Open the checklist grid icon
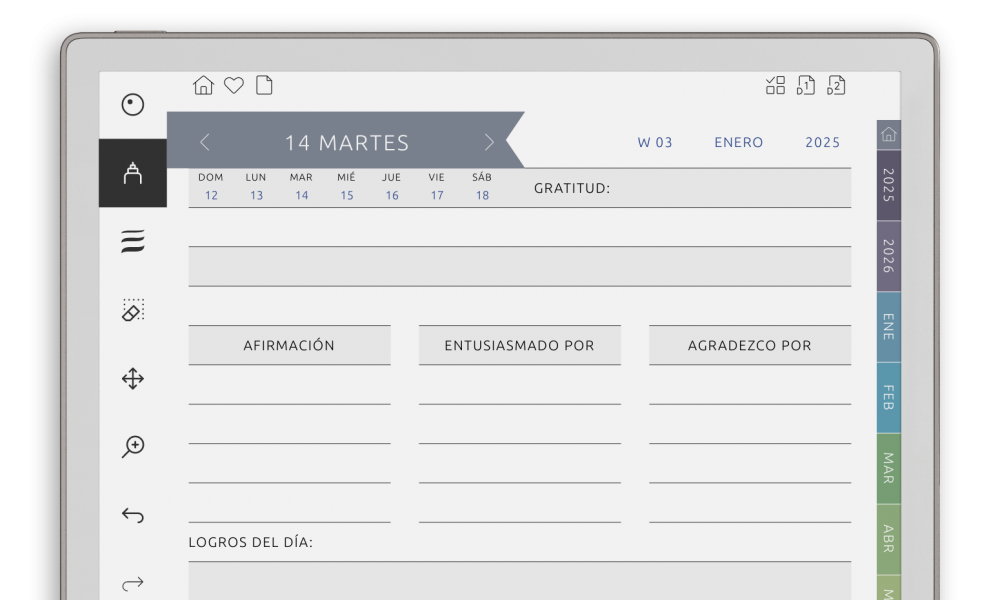This screenshot has height=600, width=1000. [x=776, y=85]
